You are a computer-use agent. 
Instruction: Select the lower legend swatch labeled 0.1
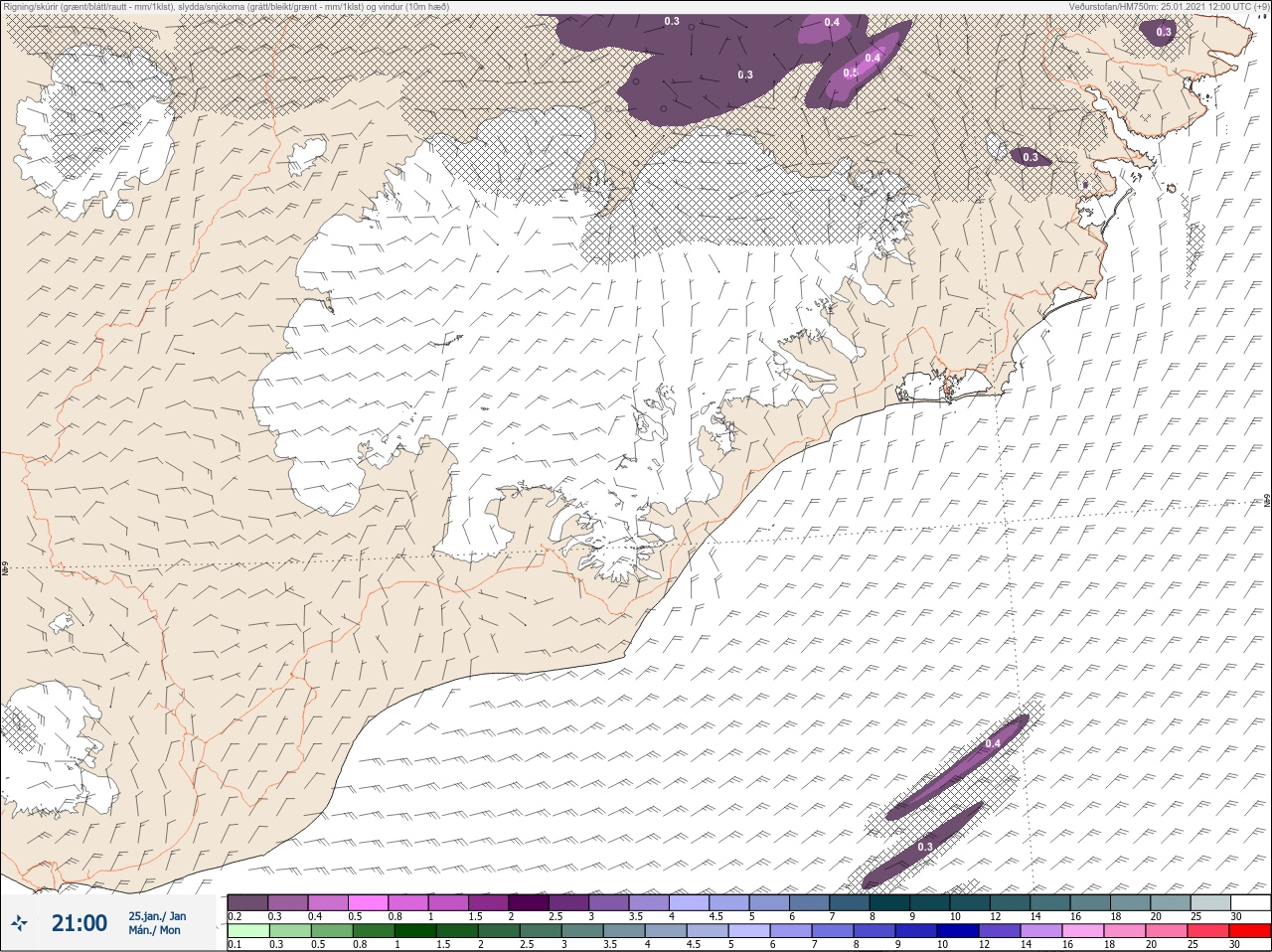(248, 931)
